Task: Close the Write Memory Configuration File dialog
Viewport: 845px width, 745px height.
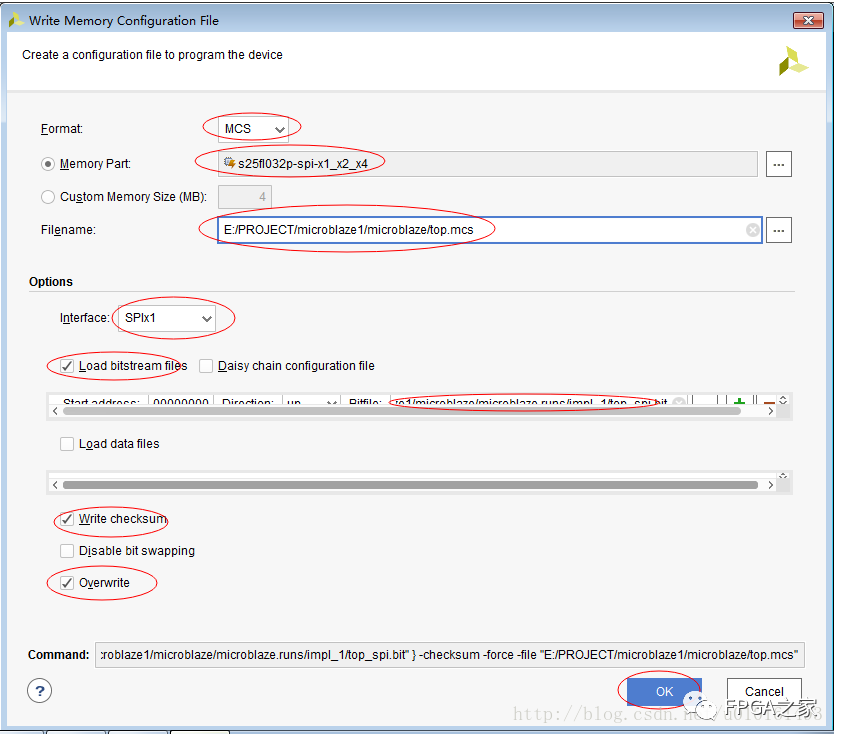Action: pos(808,20)
